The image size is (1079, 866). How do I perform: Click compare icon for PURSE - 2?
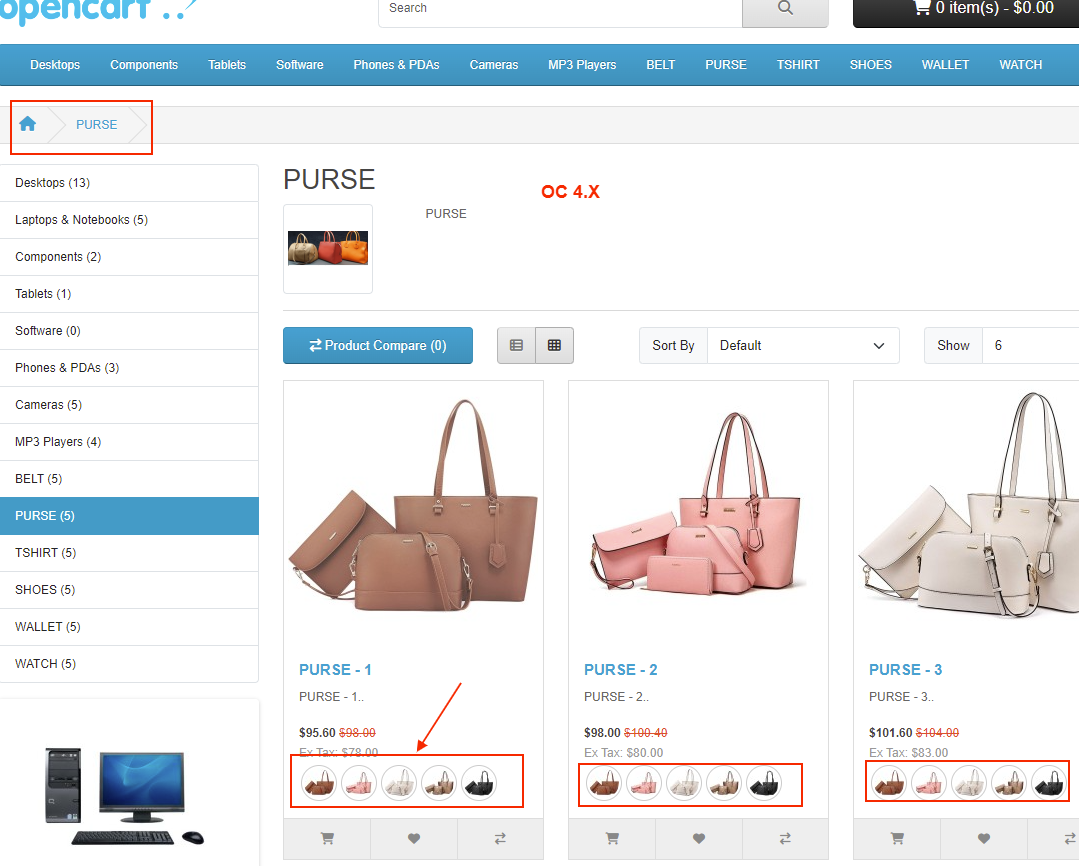[x=785, y=838]
